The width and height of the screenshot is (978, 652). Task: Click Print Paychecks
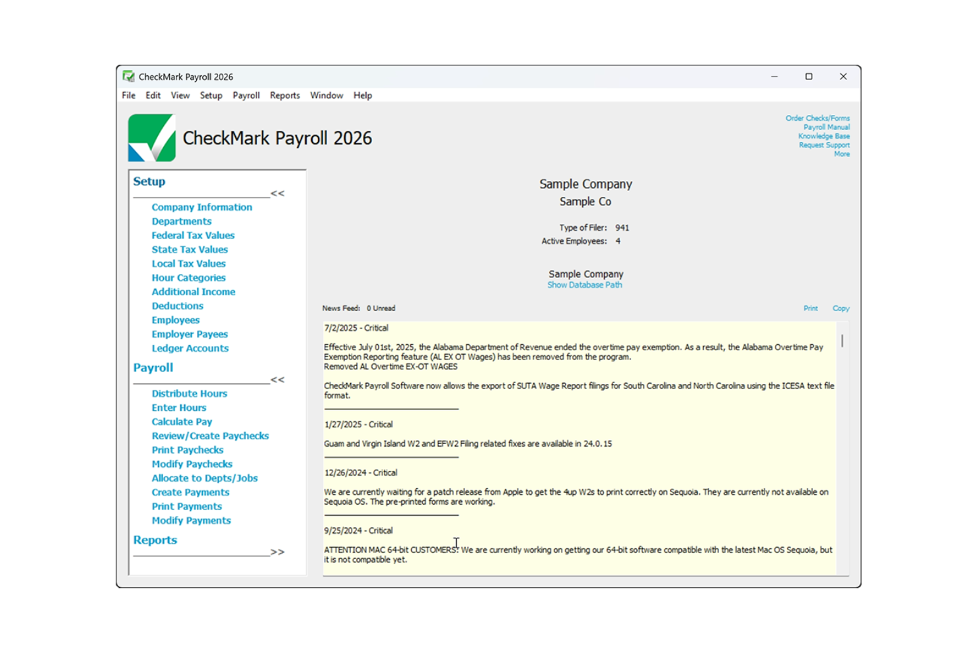click(190, 449)
